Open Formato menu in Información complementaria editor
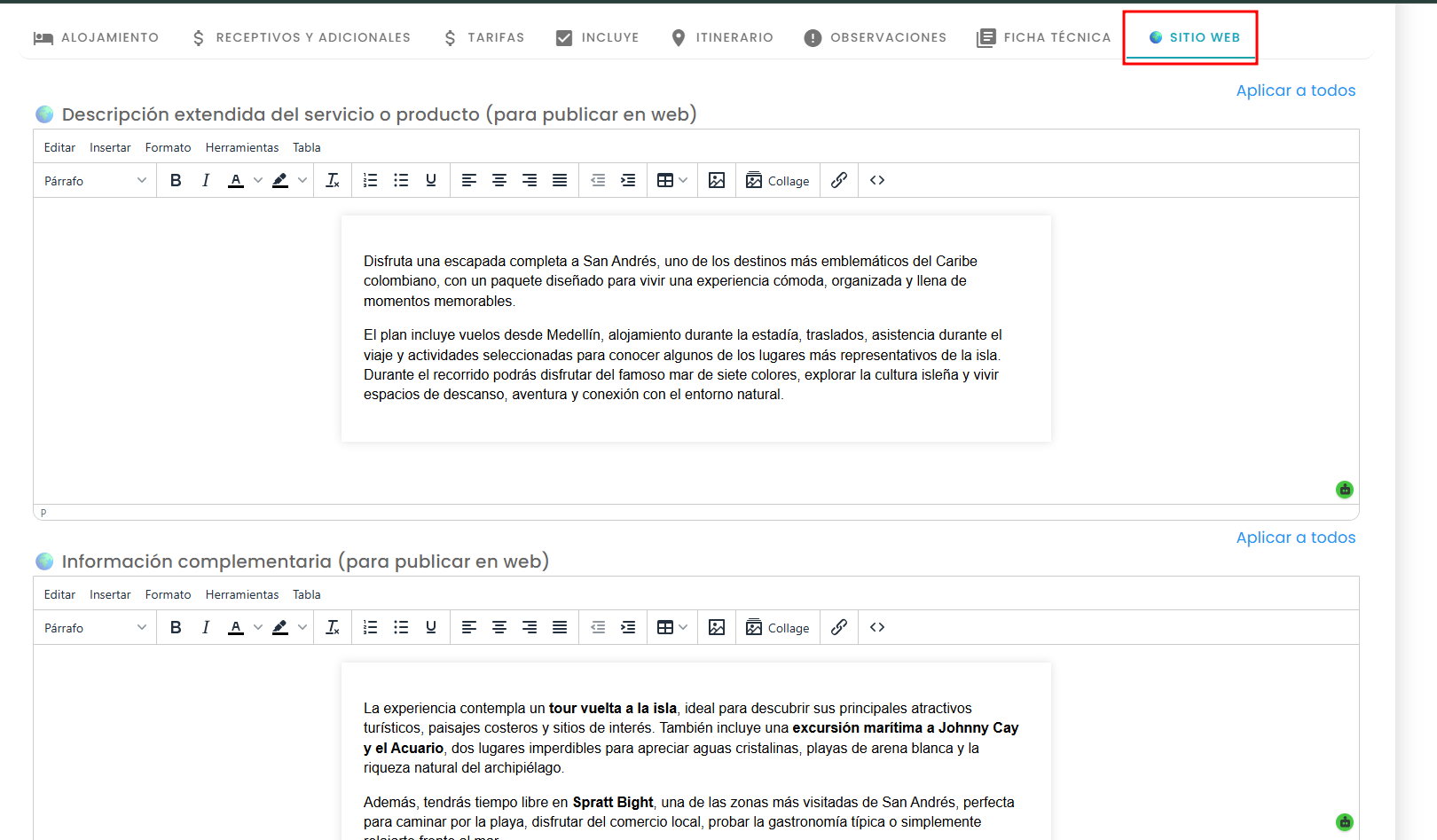 168,594
